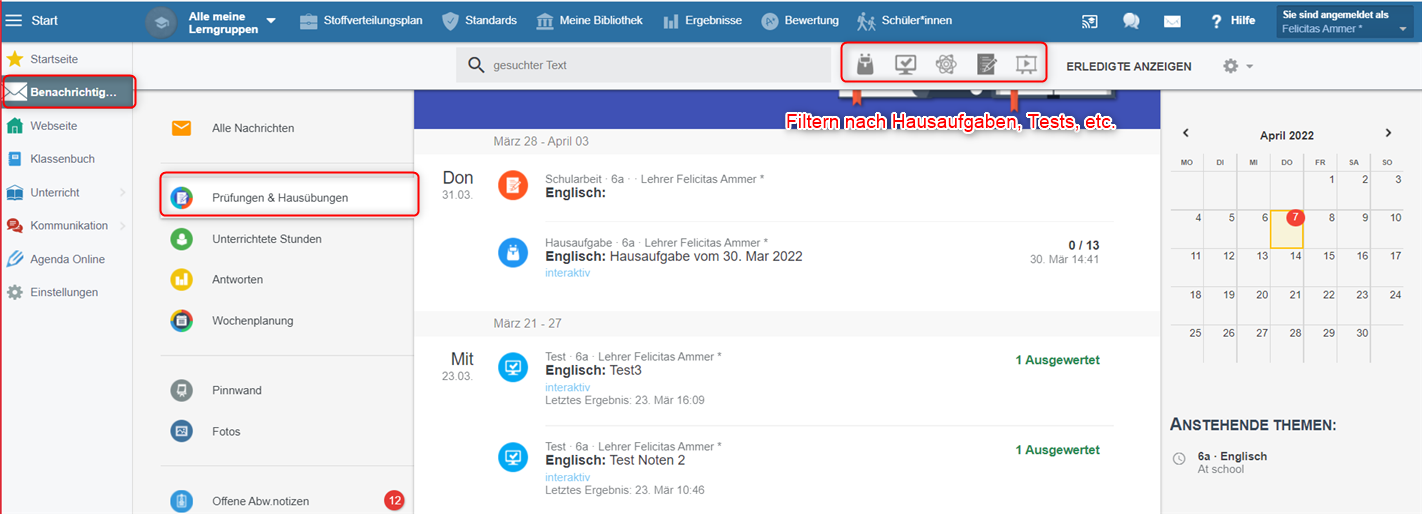Open mail envelope icon in header

coord(1172,21)
